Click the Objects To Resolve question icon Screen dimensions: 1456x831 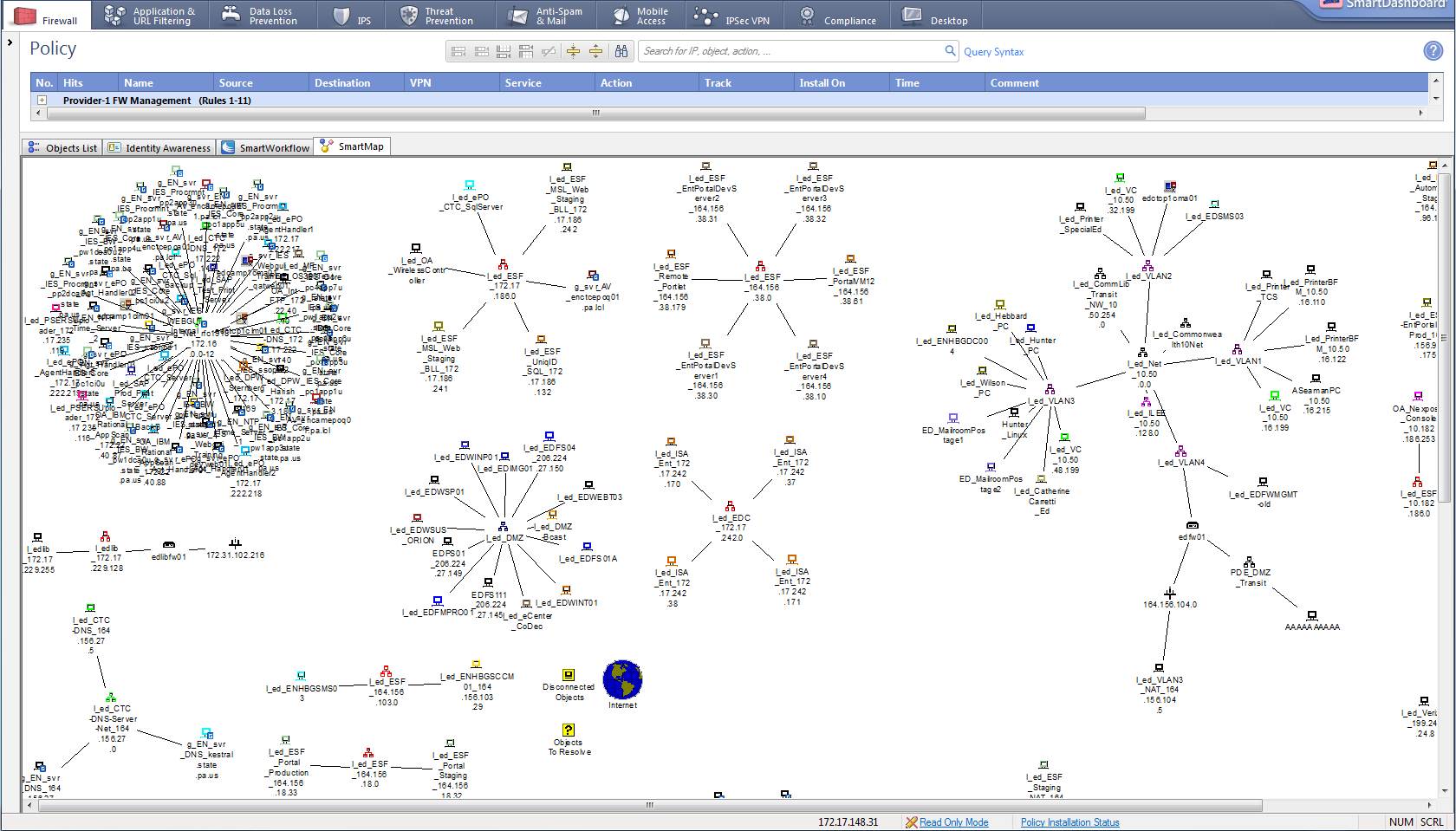569,730
